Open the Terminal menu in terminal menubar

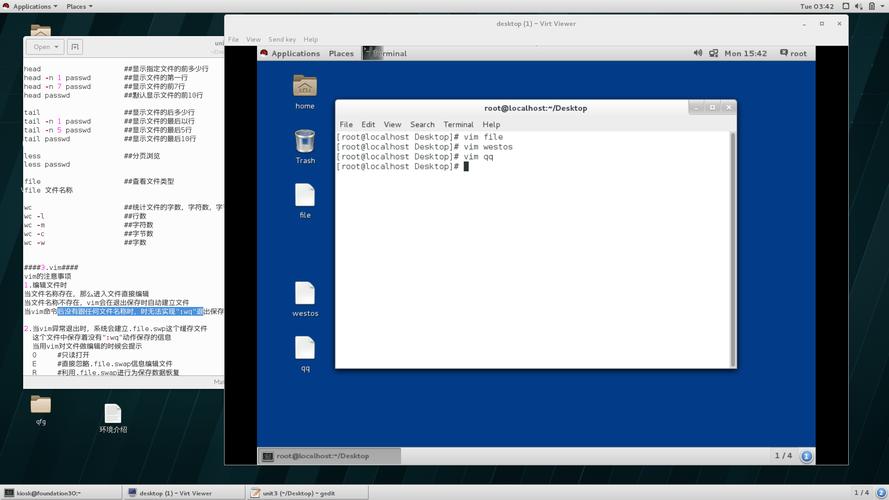458,125
